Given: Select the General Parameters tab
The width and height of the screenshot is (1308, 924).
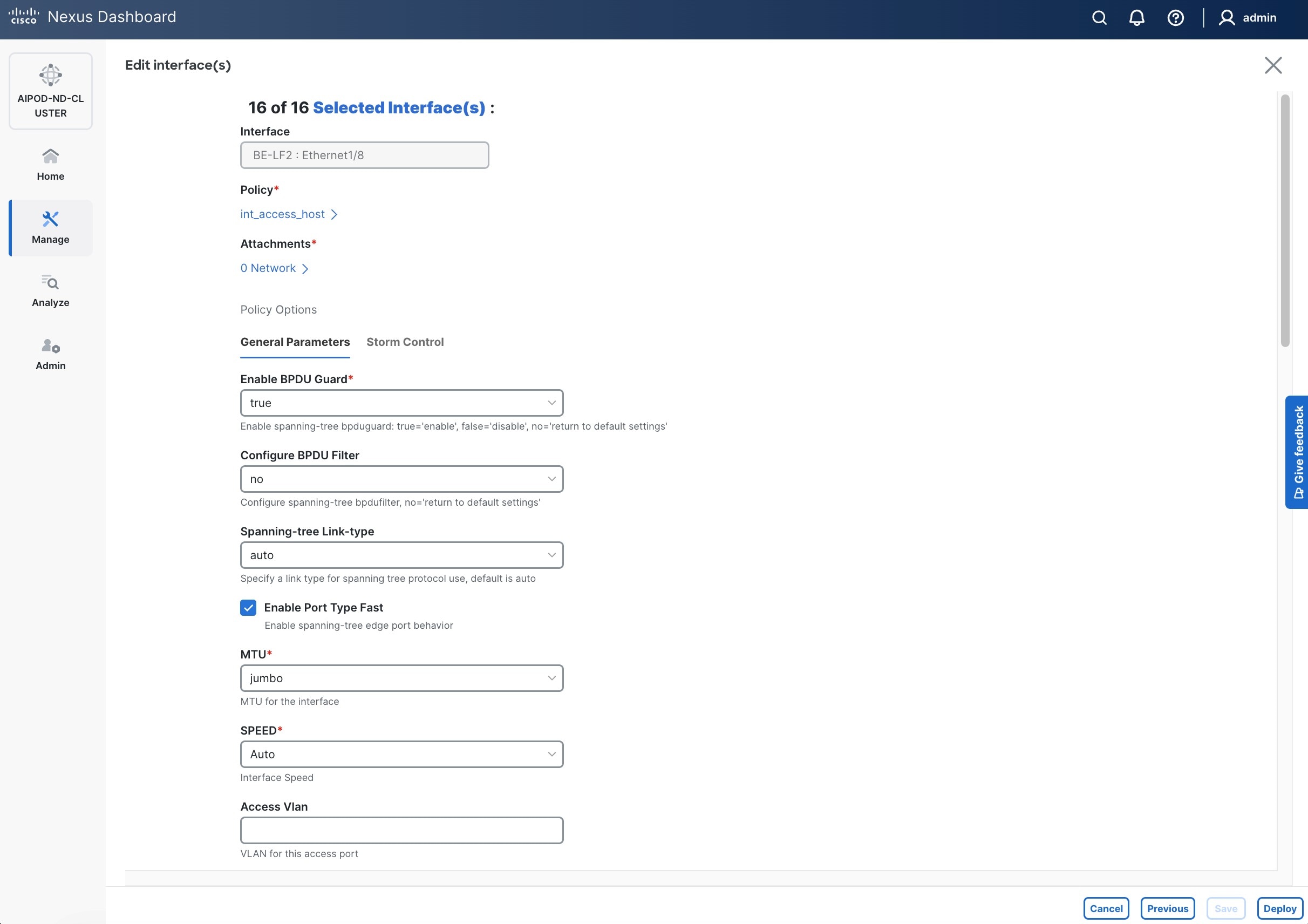Looking at the screenshot, I should tap(295, 342).
